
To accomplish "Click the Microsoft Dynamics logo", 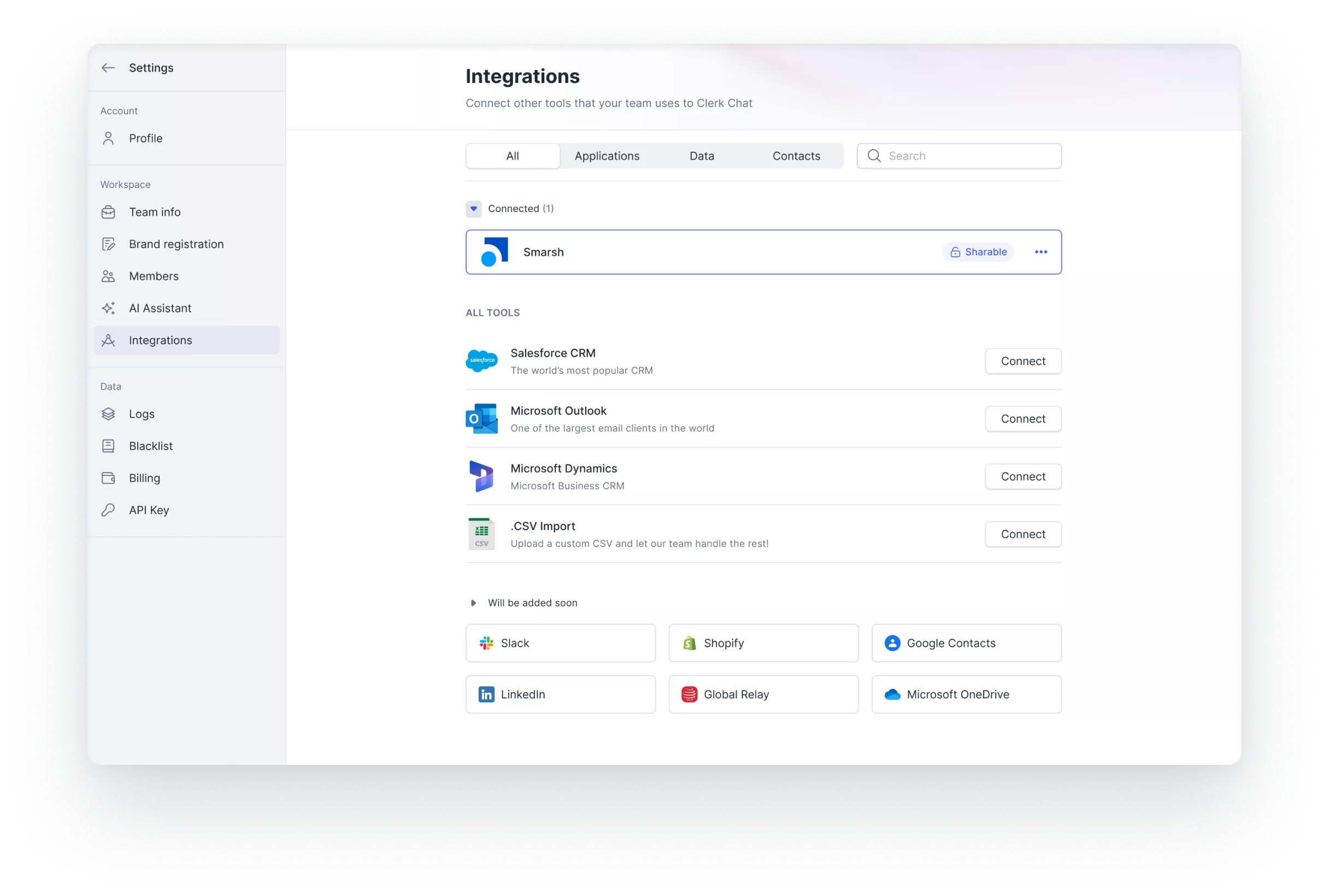I will (x=481, y=476).
